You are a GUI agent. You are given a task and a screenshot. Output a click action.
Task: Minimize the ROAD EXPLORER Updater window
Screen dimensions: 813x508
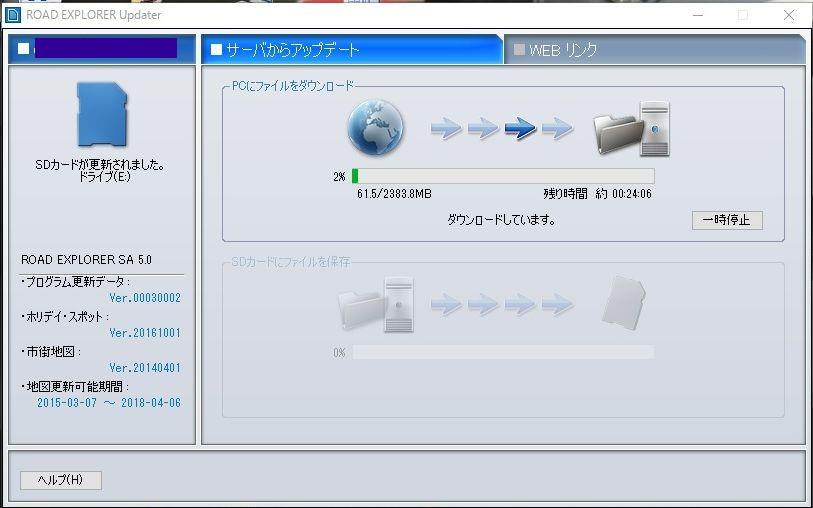698,15
